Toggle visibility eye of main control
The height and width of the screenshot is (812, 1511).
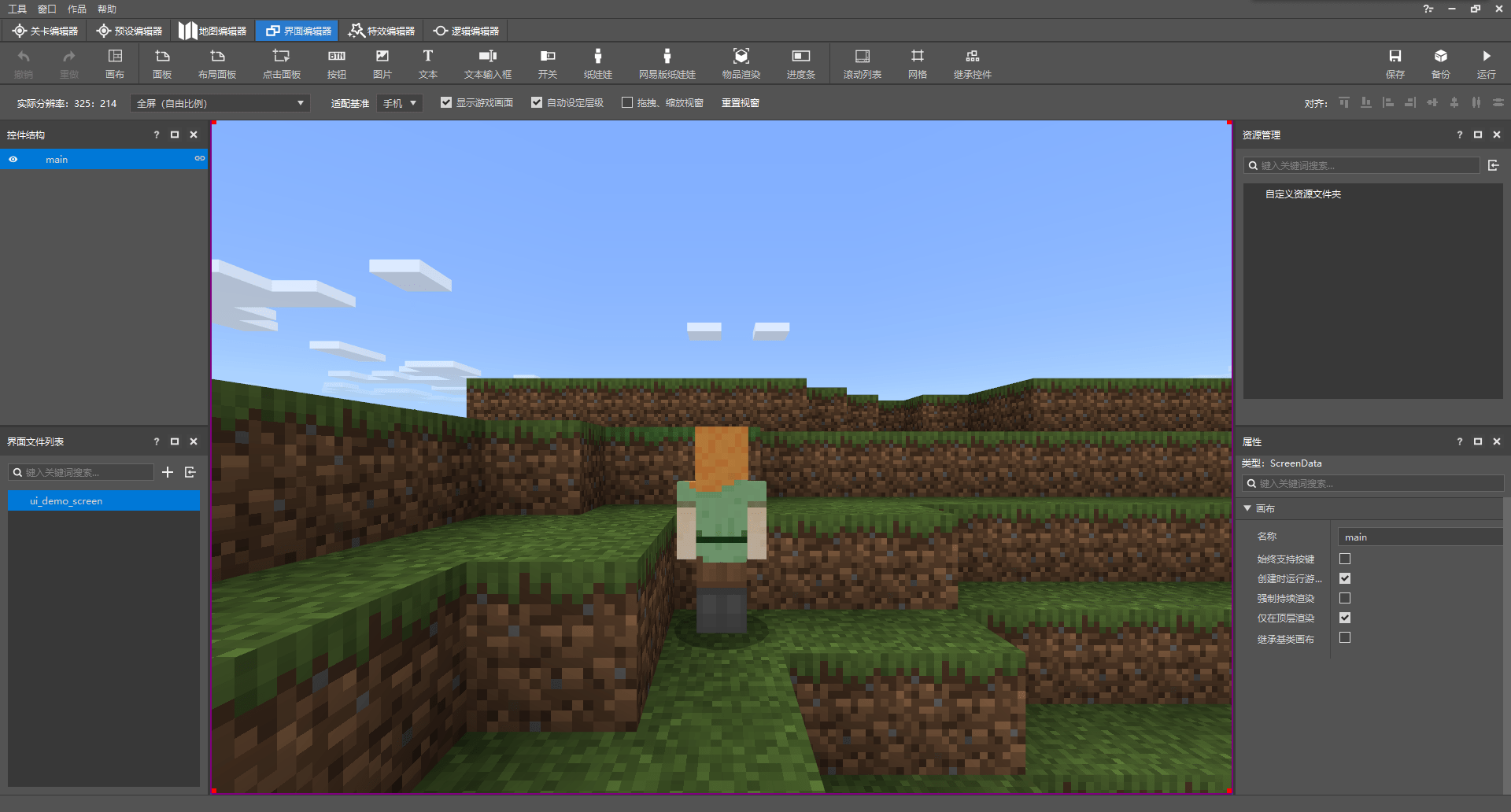click(13, 159)
